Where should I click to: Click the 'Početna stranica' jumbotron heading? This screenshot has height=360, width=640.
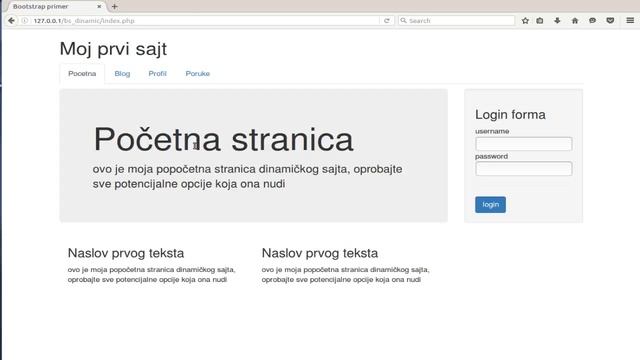pos(223,139)
